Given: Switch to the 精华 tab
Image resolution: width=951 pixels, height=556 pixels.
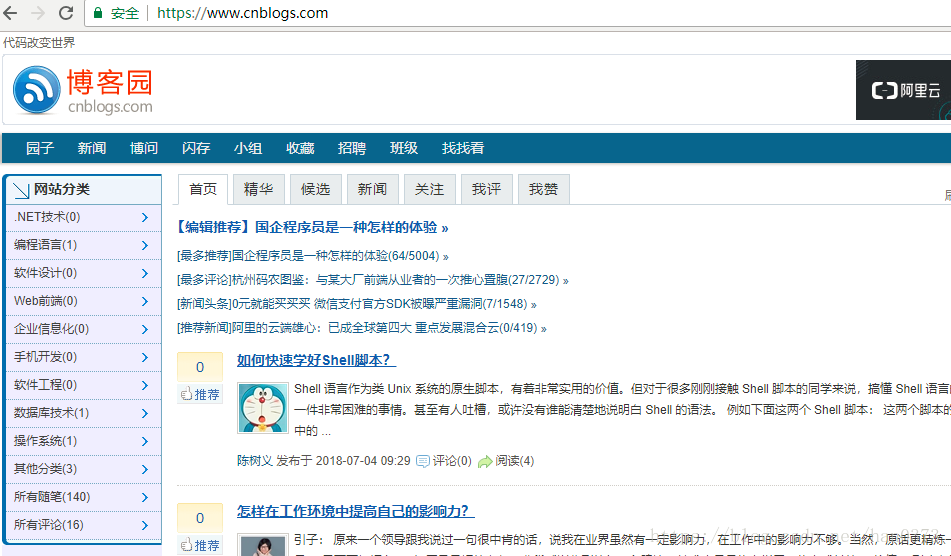Looking at the screenshot, I should pos(259,190).
